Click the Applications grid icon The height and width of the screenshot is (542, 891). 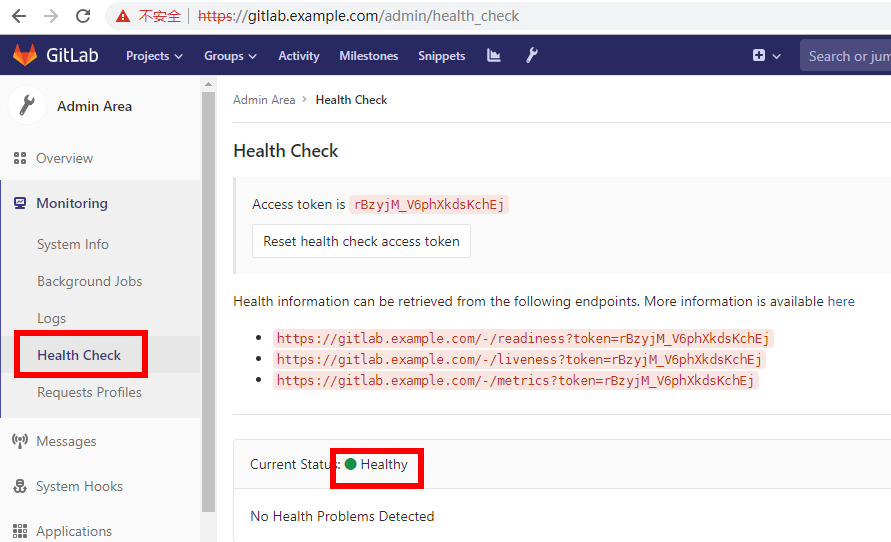pos(20,531)
